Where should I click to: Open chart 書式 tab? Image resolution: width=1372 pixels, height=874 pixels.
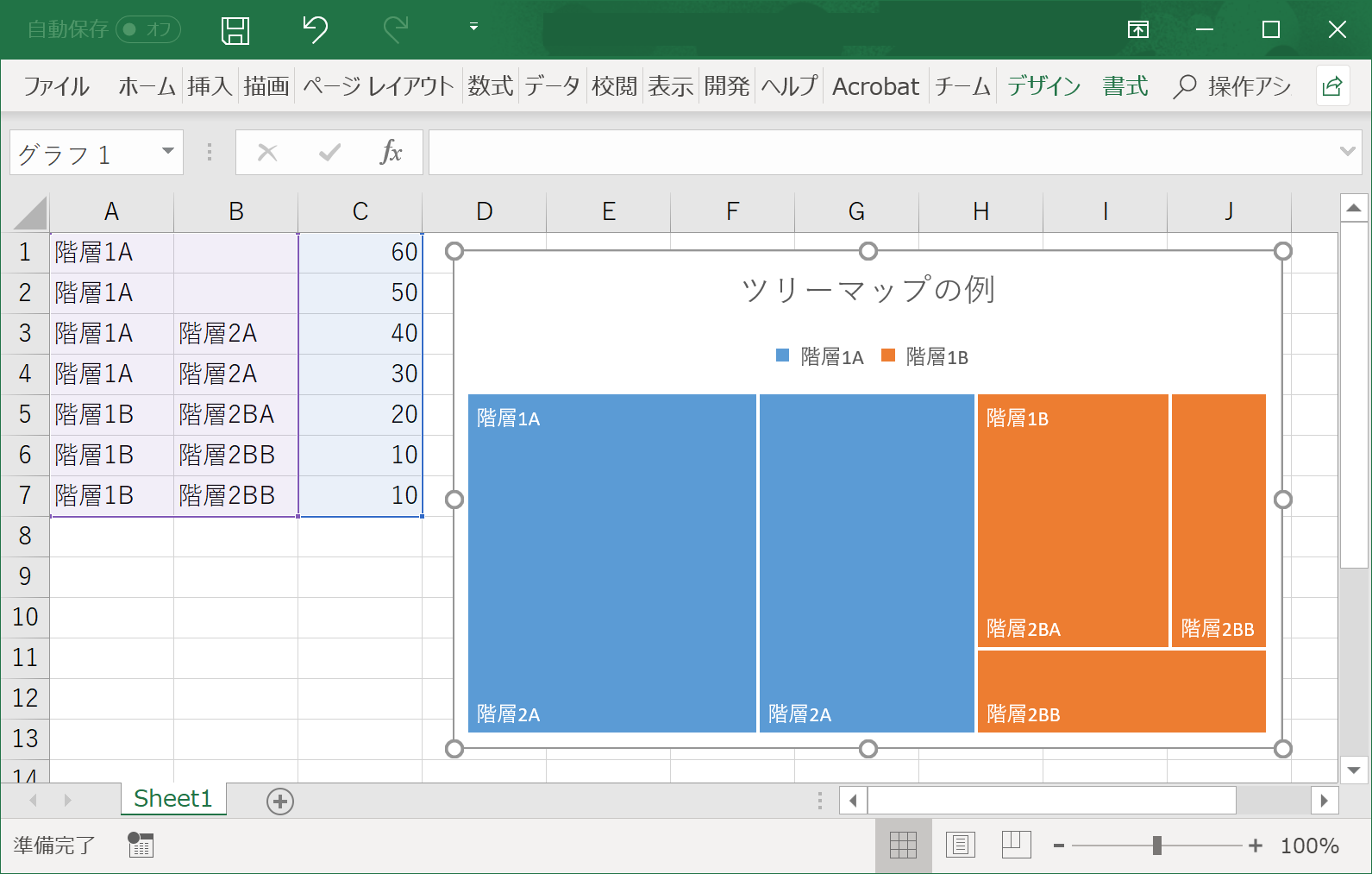point(1125,86)
